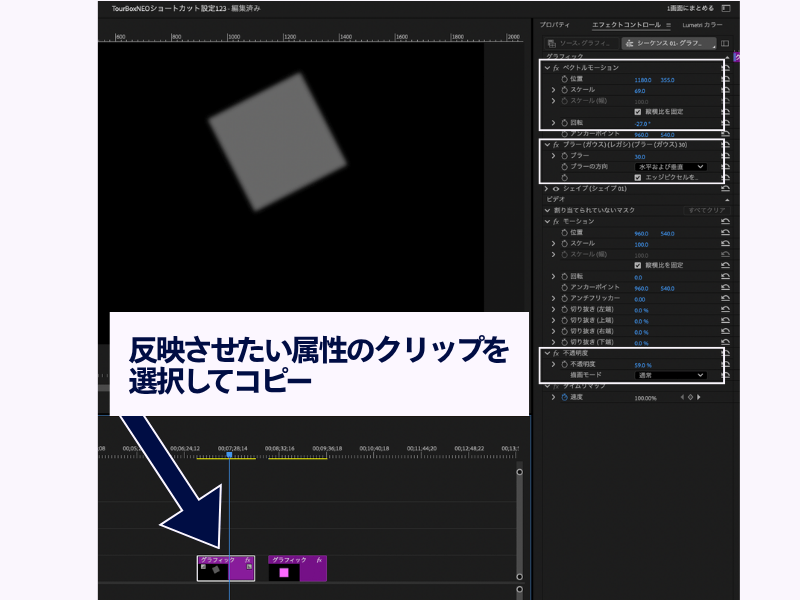
Task: Reset the 不透明度 value with its reset arrow
Action: point(724,365)
